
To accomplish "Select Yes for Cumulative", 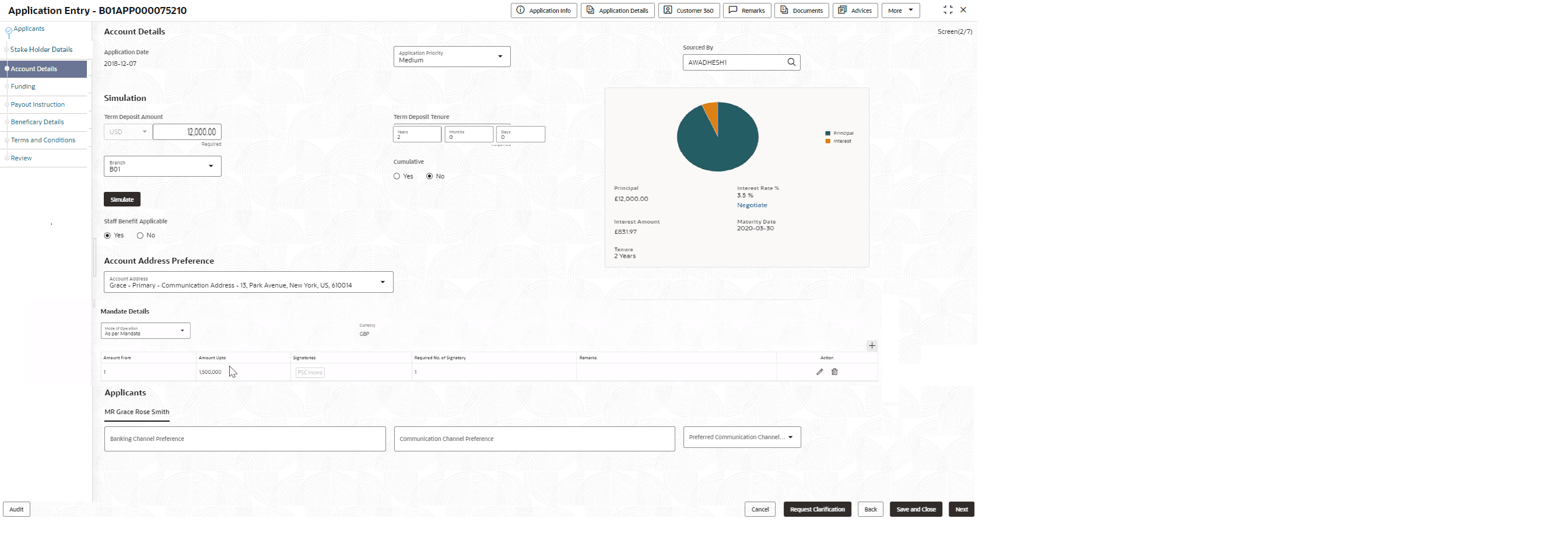I will [397, 177].
